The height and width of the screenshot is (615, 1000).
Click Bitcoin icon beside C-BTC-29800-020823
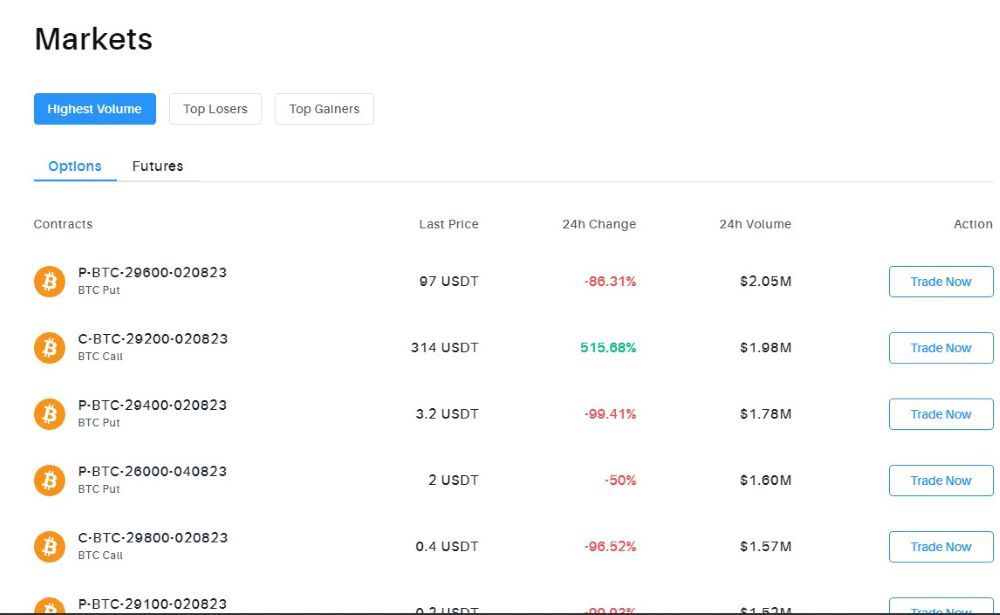coord(50,547)
